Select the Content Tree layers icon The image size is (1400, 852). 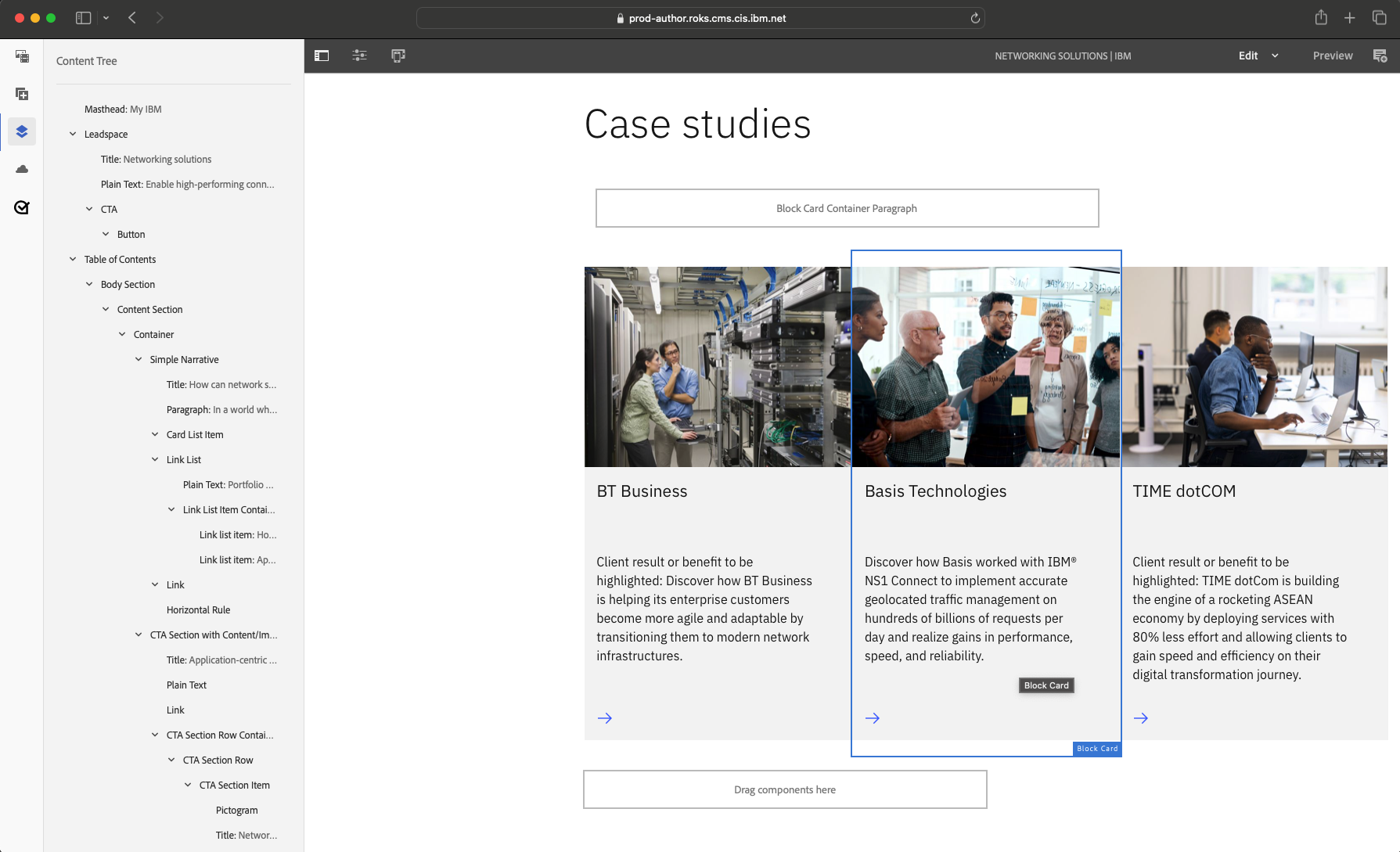22,131
